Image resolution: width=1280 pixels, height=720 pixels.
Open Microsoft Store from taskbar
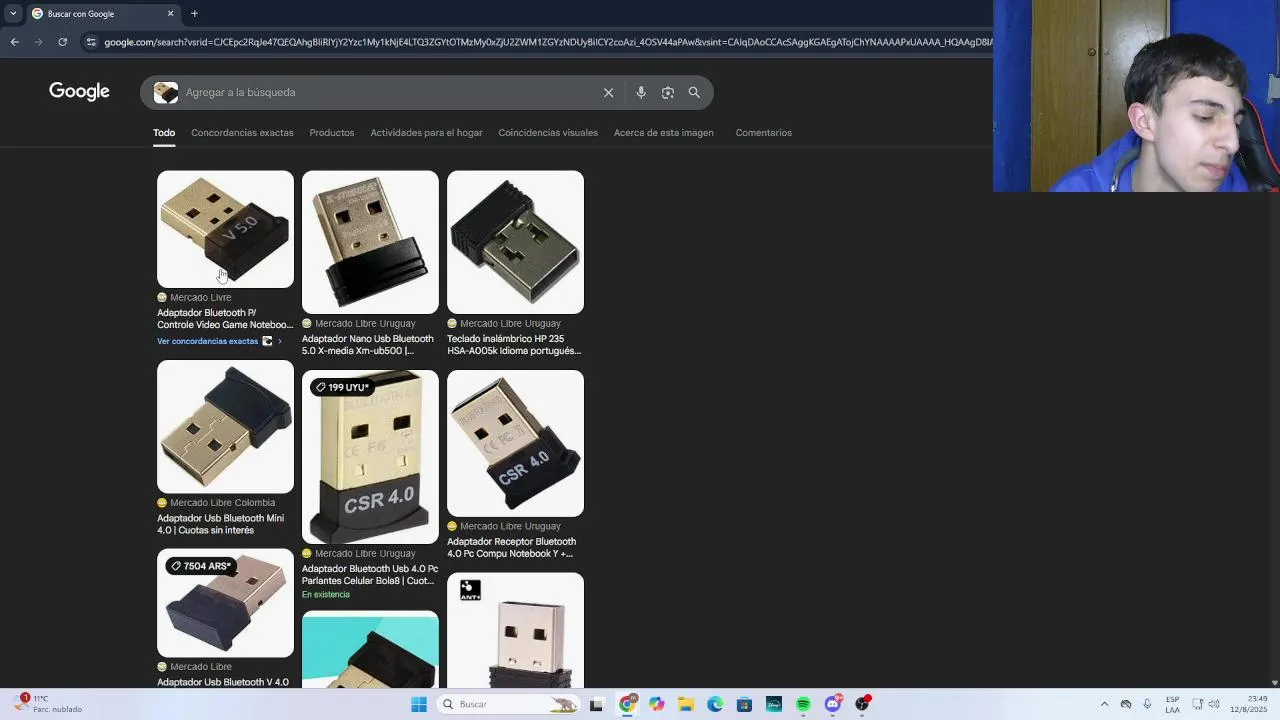tap(744, 704)
